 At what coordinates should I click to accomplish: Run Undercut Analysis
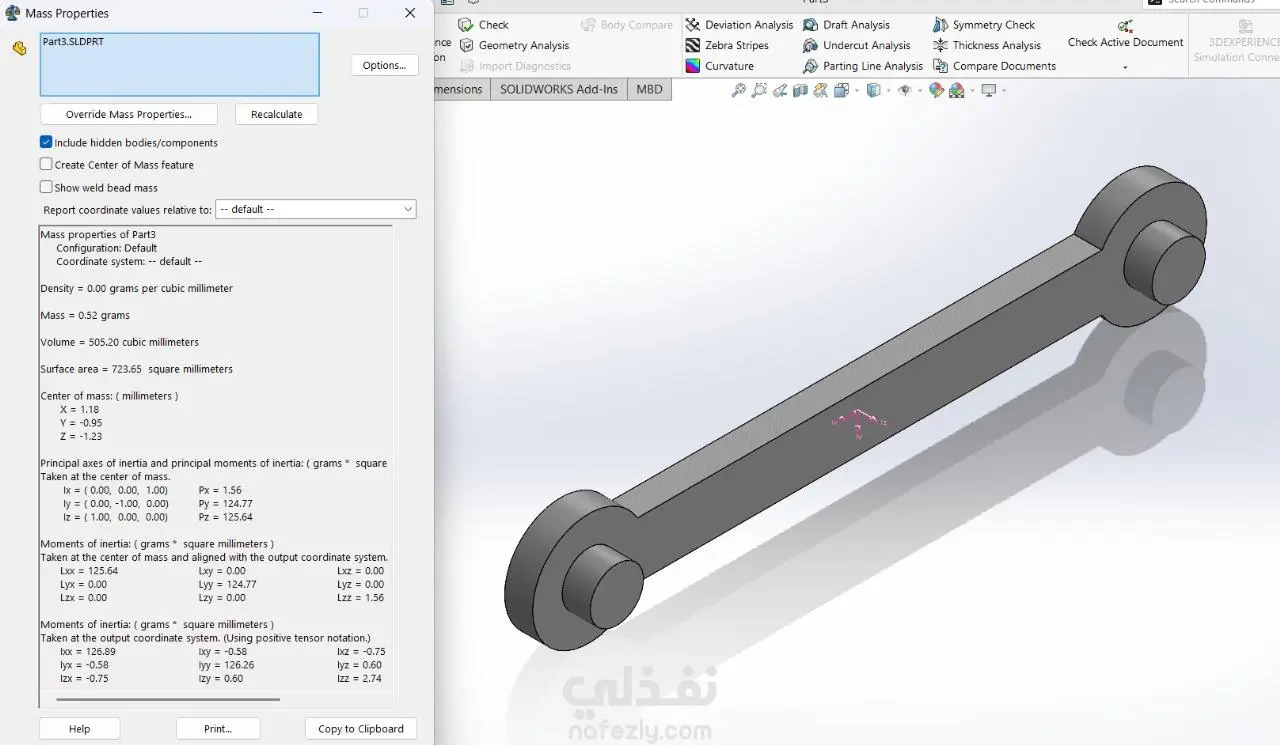857,45
